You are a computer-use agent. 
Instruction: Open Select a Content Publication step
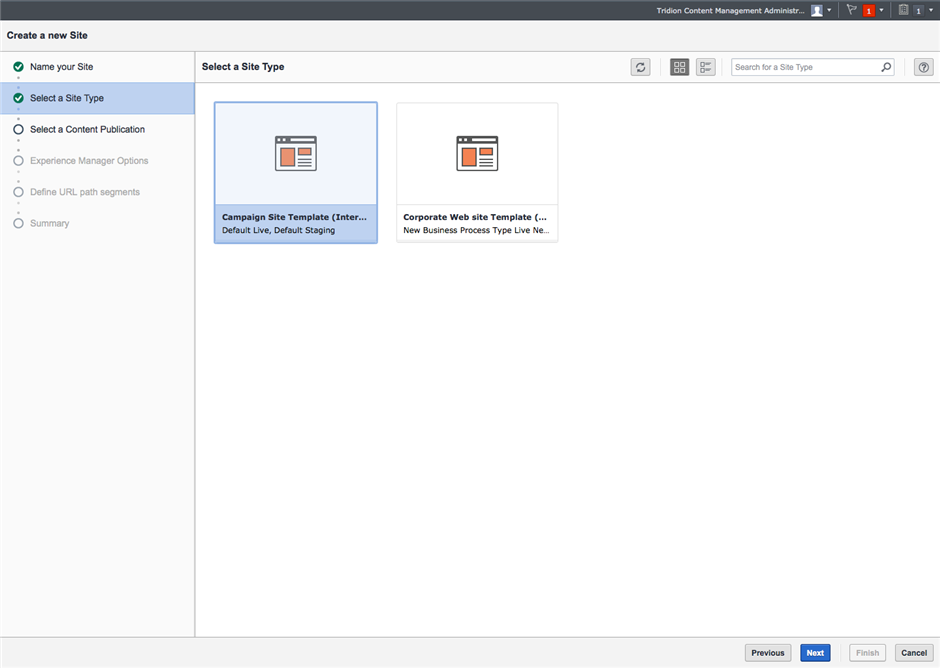tap(87, 129)
